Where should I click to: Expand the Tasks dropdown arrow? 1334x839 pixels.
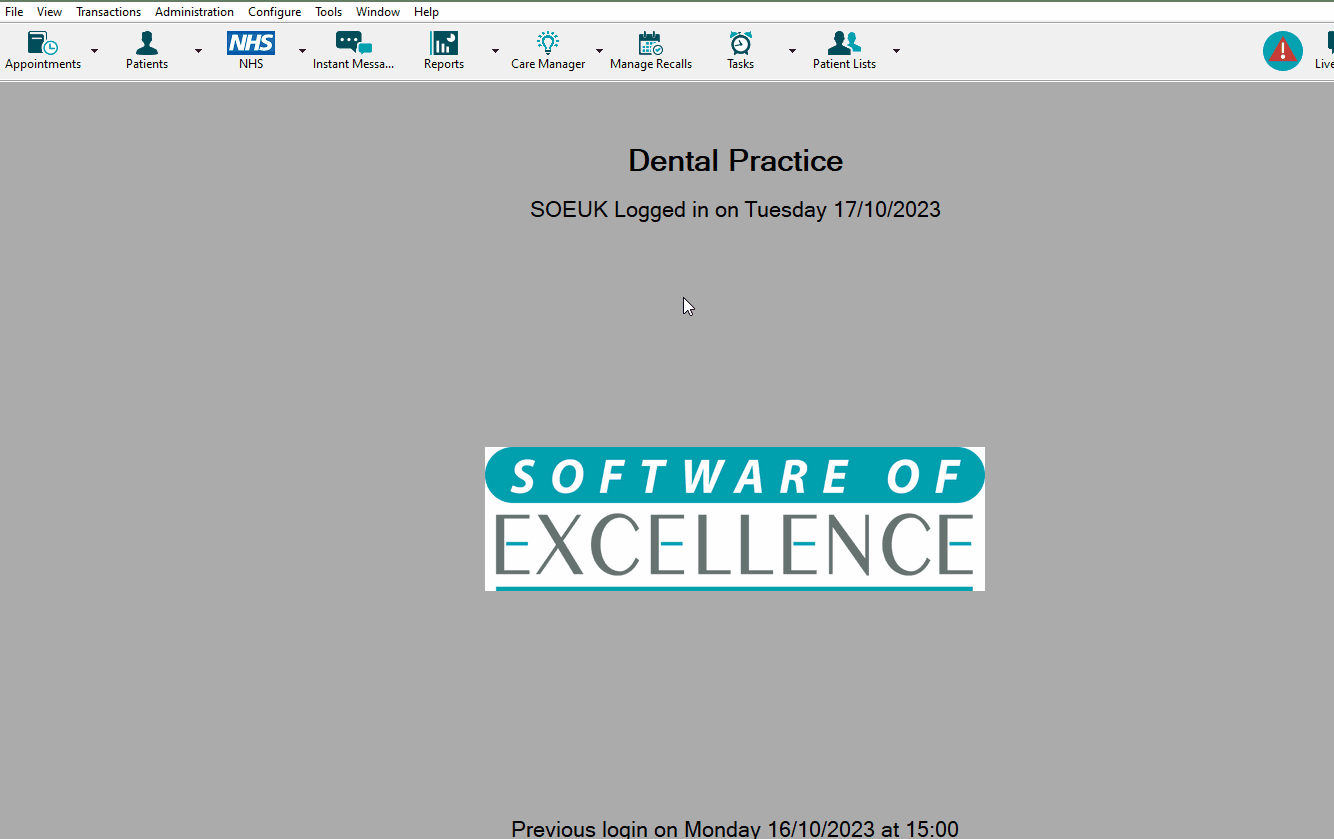click(x=792, y=51)
